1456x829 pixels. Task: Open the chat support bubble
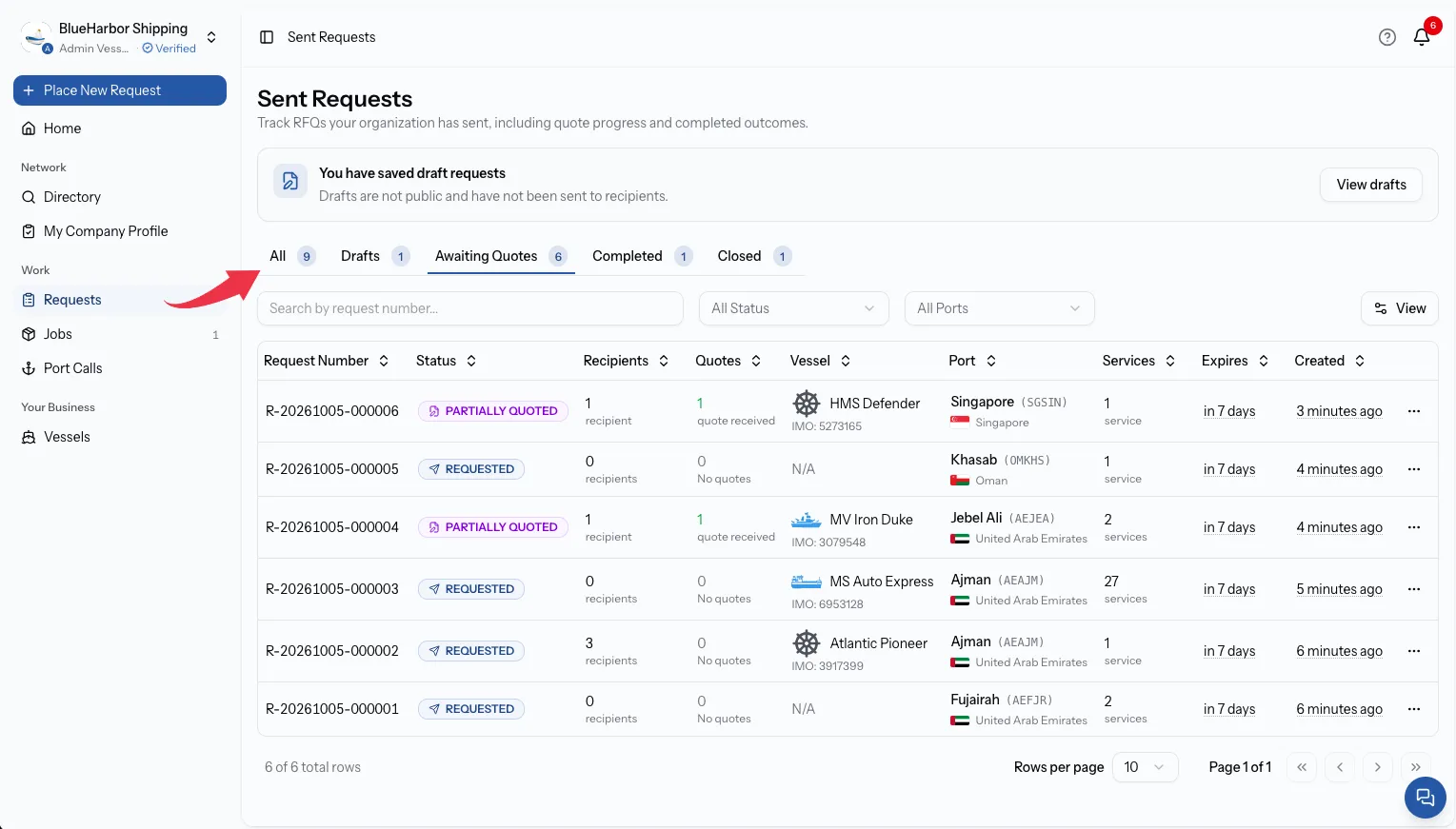pos(1426,798)
